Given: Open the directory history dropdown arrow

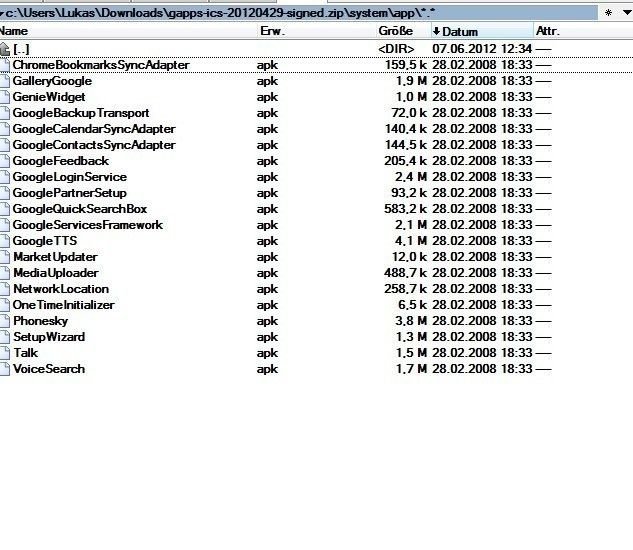Looking at the screenshot, I should coord(627,13).
